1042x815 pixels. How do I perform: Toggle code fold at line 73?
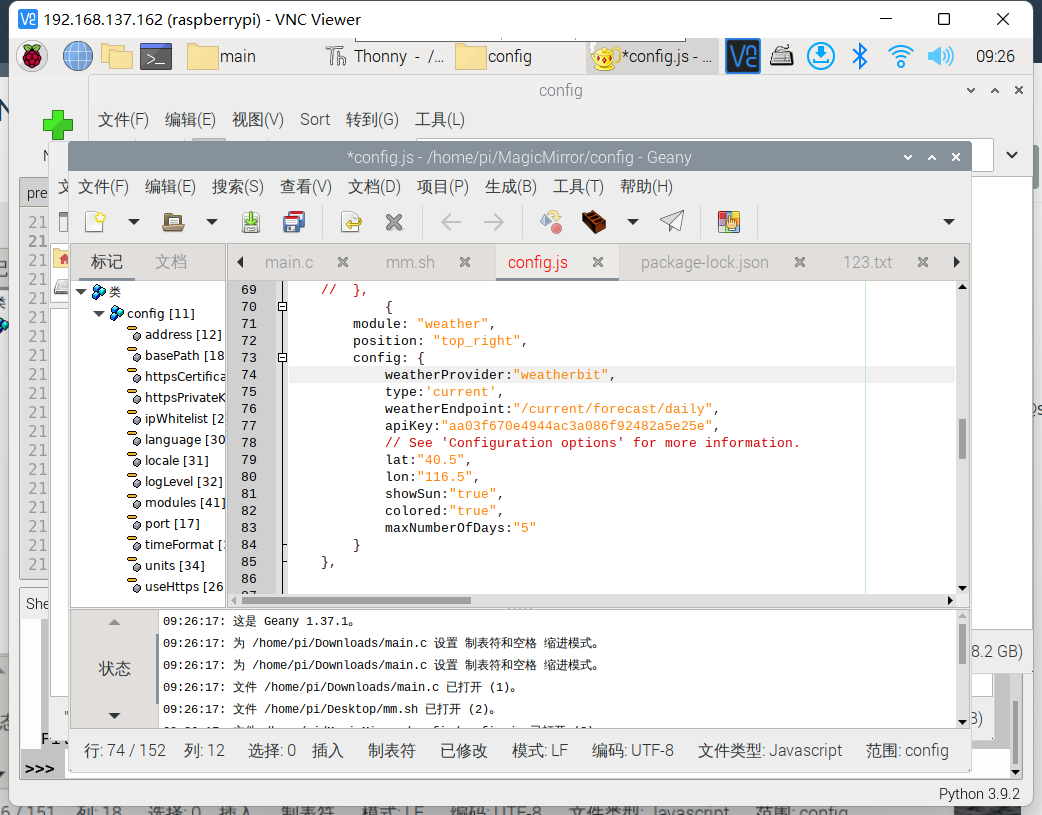[x=282, y=358]
